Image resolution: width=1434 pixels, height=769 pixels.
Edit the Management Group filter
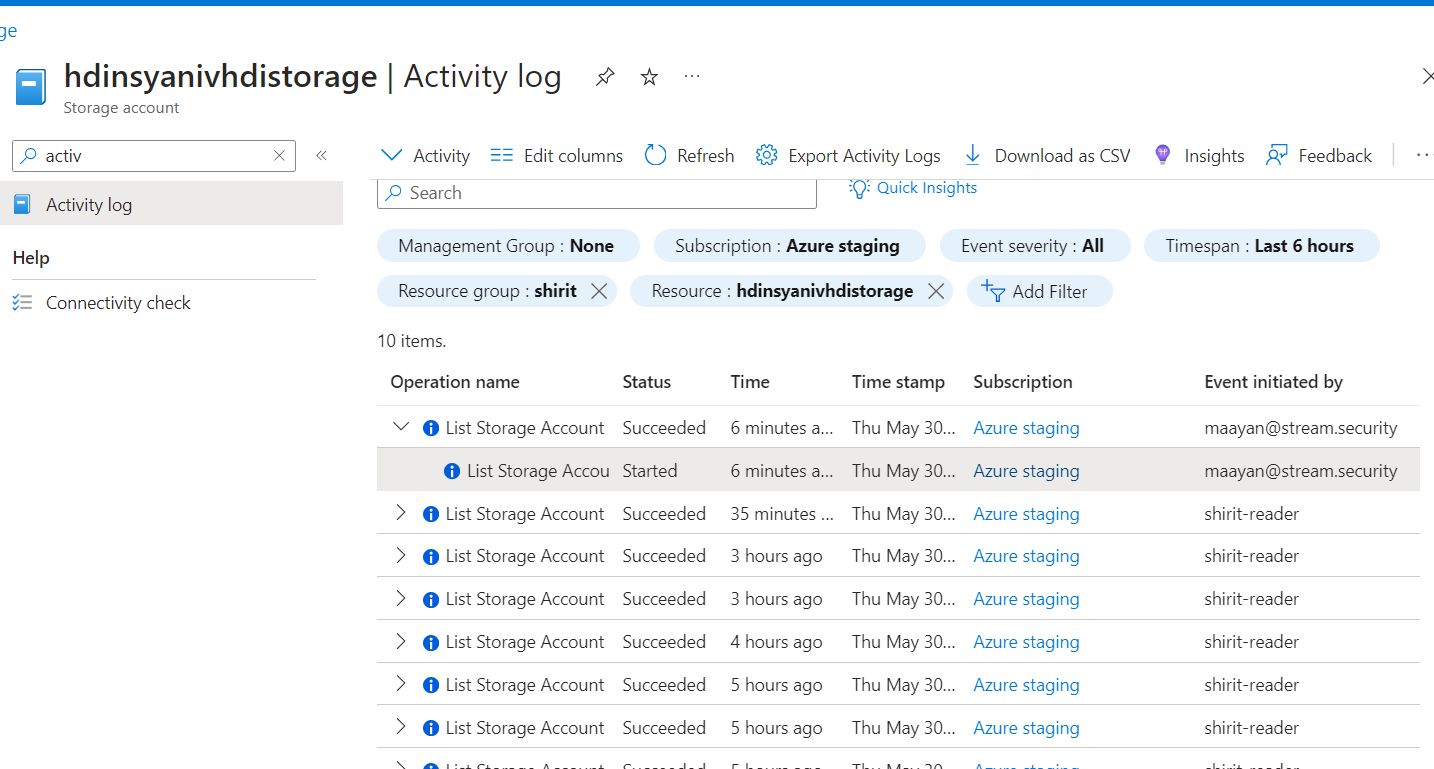coord(508,246)
